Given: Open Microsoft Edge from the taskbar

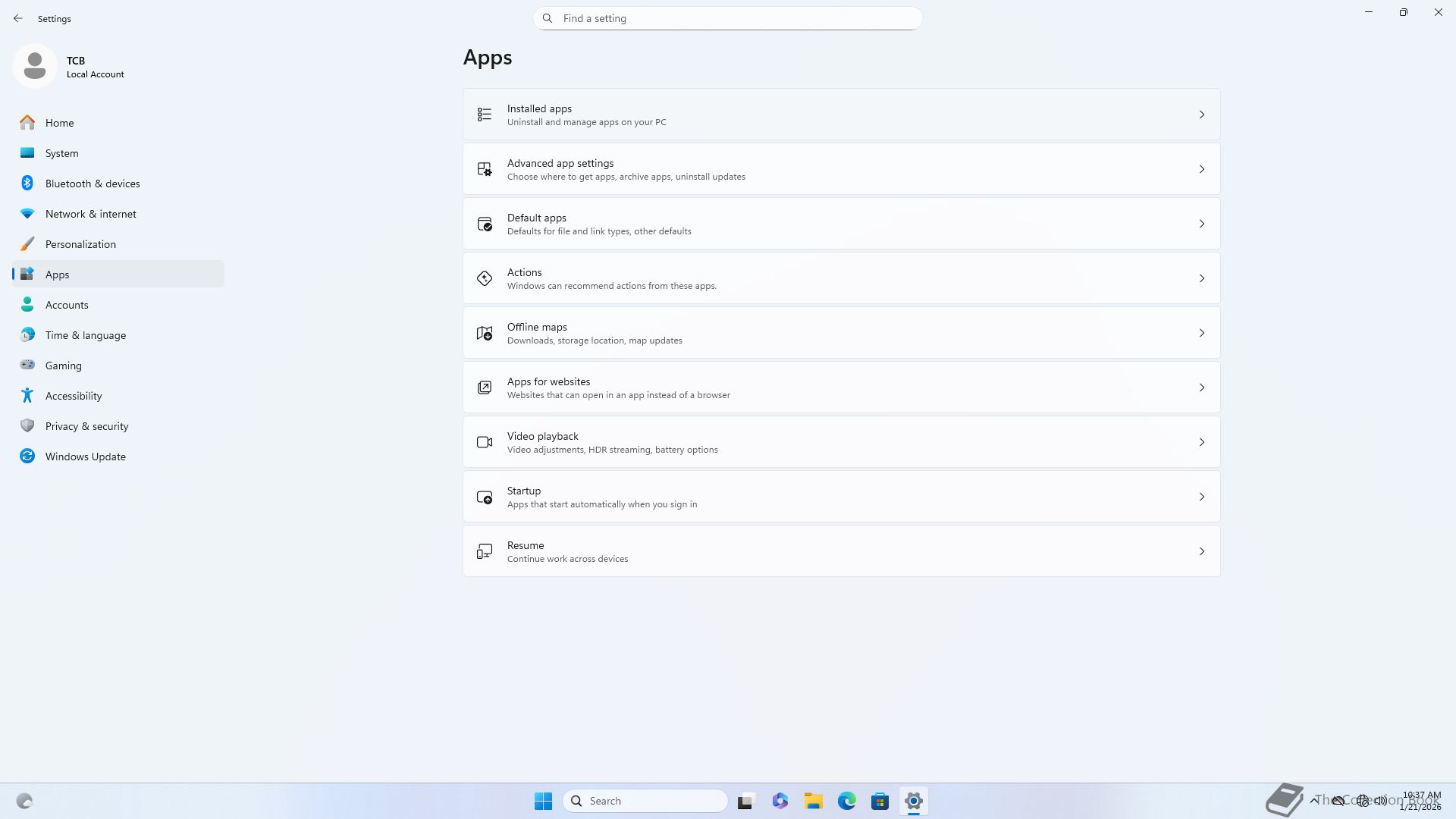Looking at the screenshot, I should coord(846,801).
